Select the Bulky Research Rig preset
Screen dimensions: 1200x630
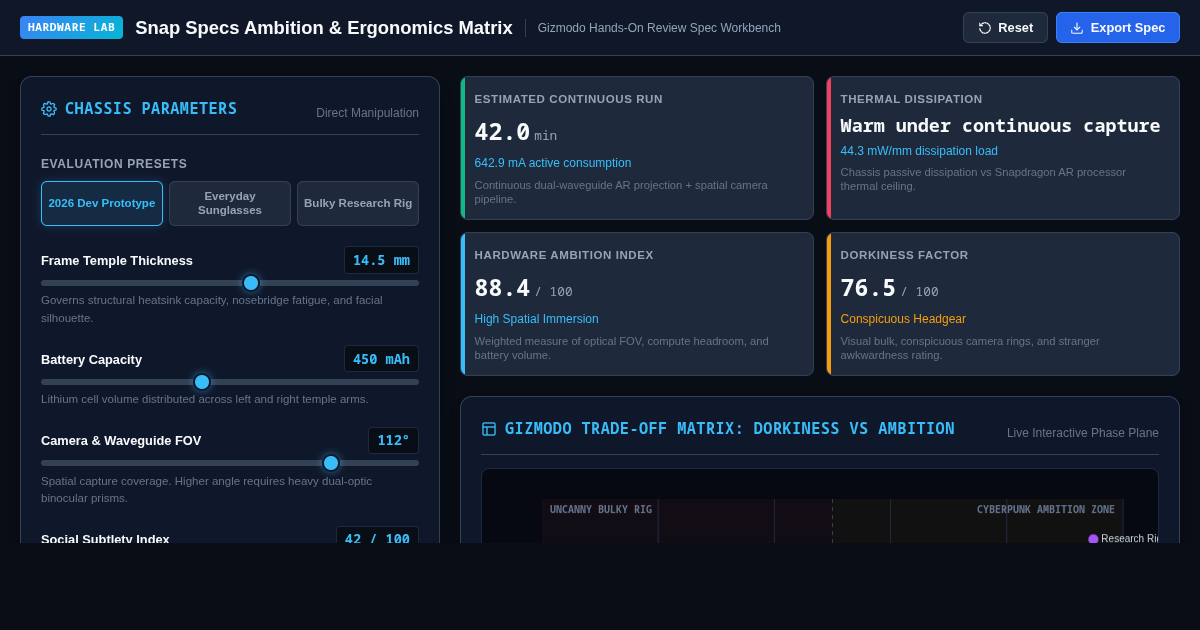(x=358, y=203)
